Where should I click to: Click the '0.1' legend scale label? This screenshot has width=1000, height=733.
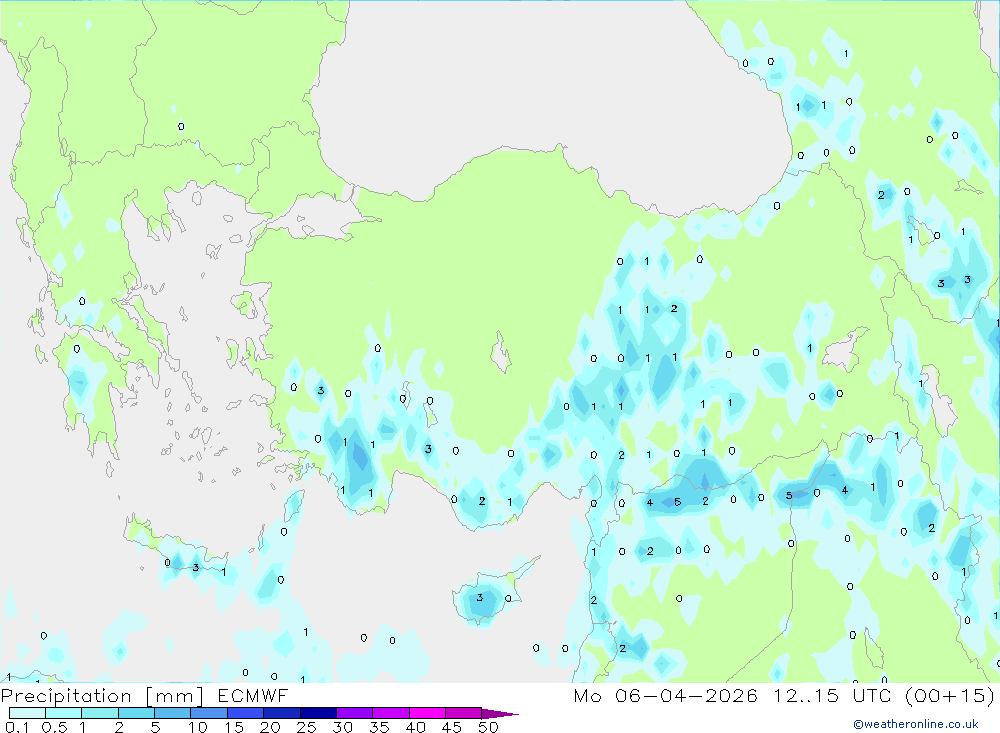(17, 727)
